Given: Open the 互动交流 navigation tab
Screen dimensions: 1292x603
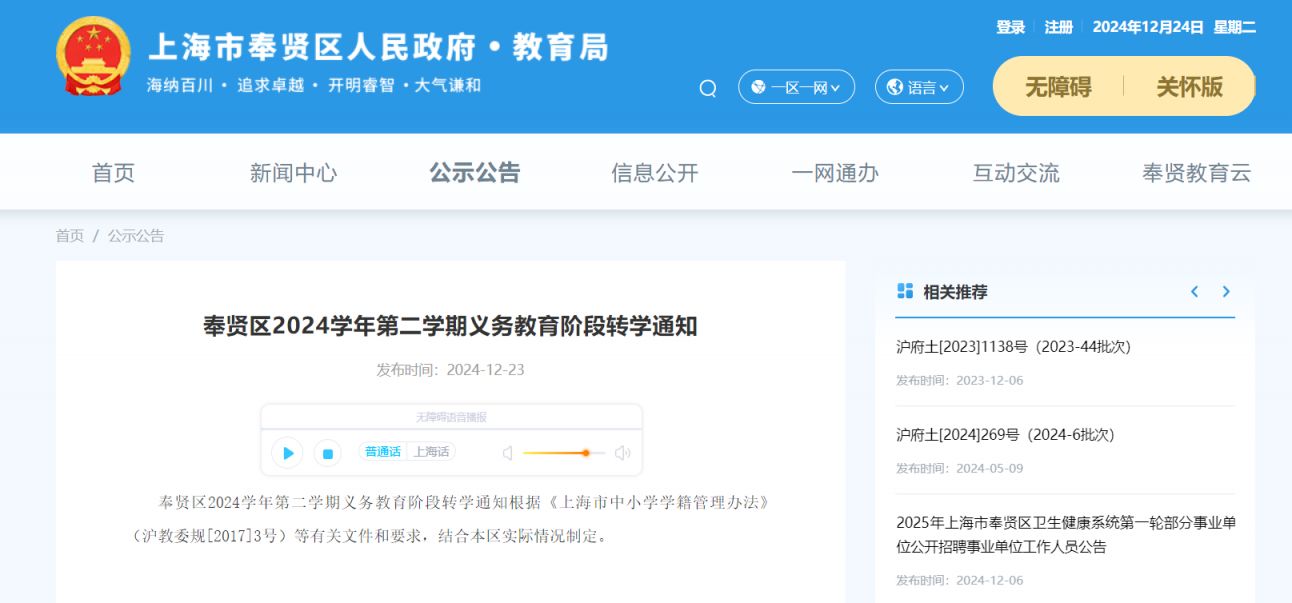Looking at the screenshot, I should click(1016, 173).
